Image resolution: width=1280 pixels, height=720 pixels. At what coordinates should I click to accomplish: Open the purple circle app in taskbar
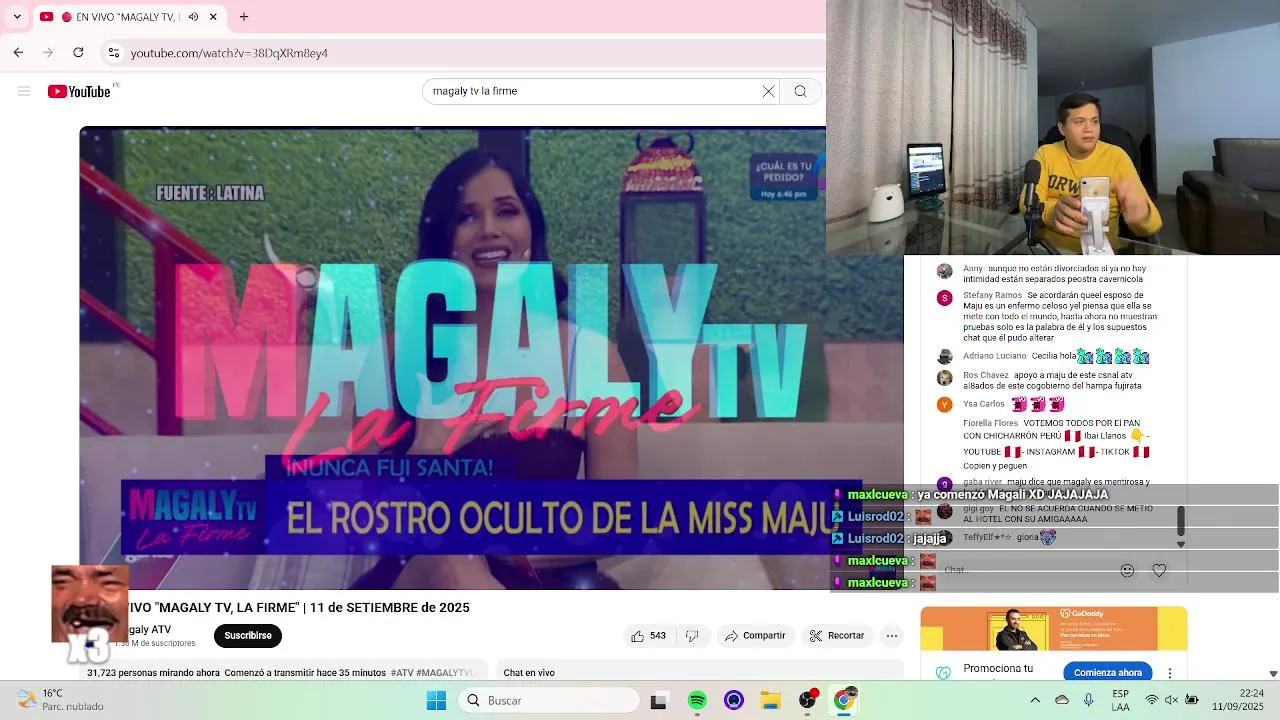point(734,701)
